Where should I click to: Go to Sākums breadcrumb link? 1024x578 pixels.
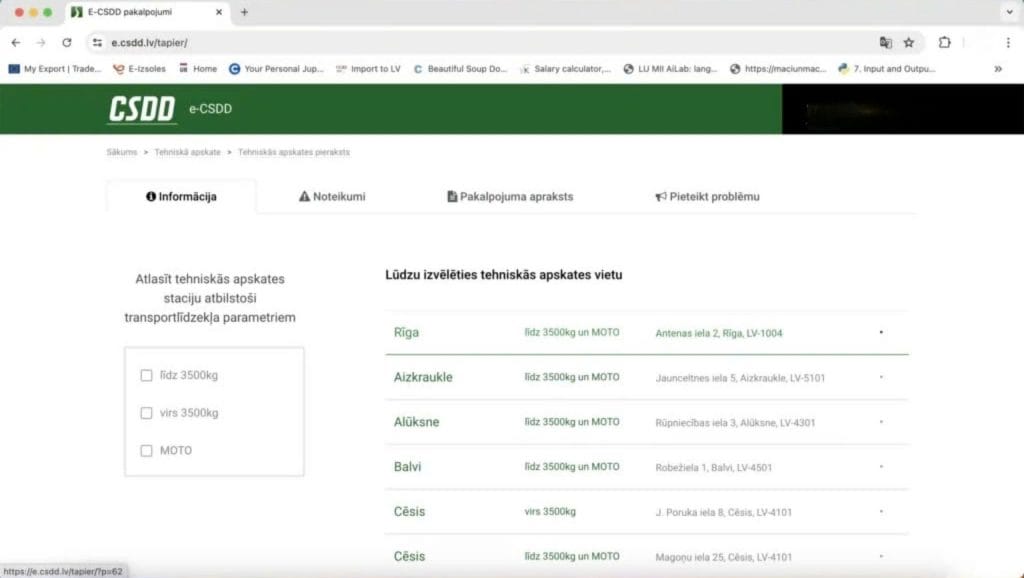tap(121, 152)
